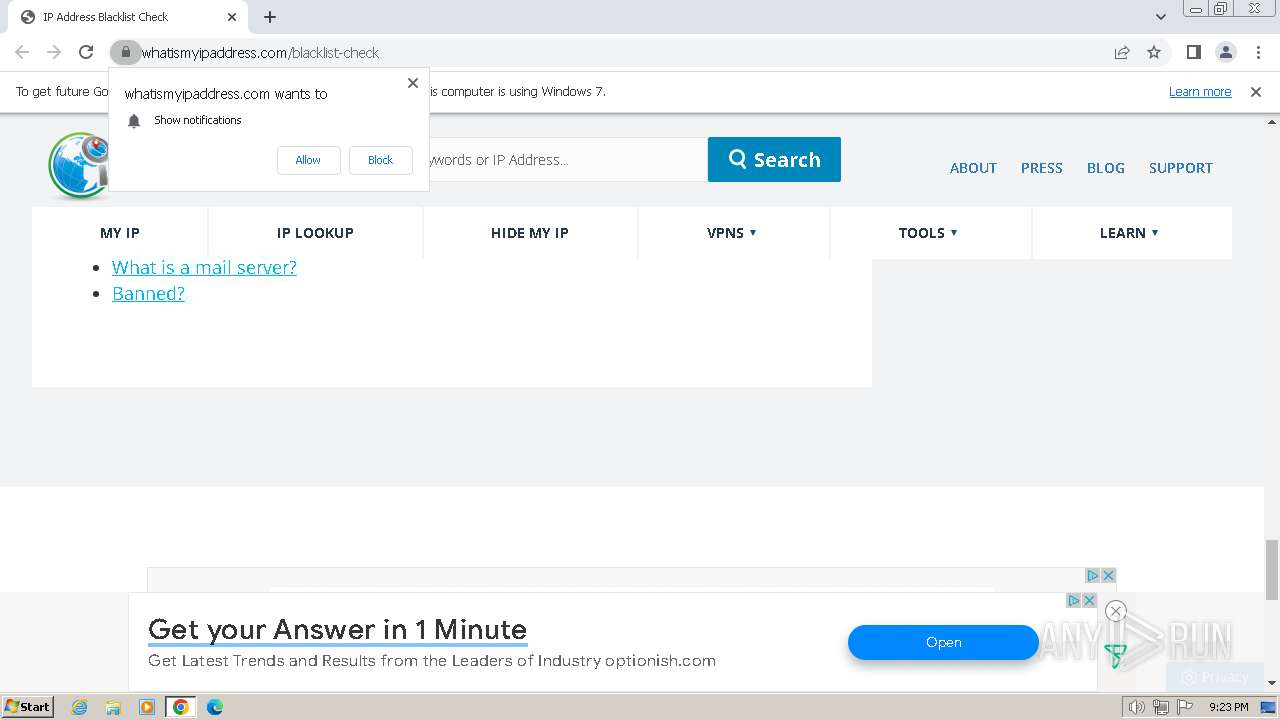Expand the TOOLS dropdown menu
Screen dimensions: 1280x720
coord(928,233)
